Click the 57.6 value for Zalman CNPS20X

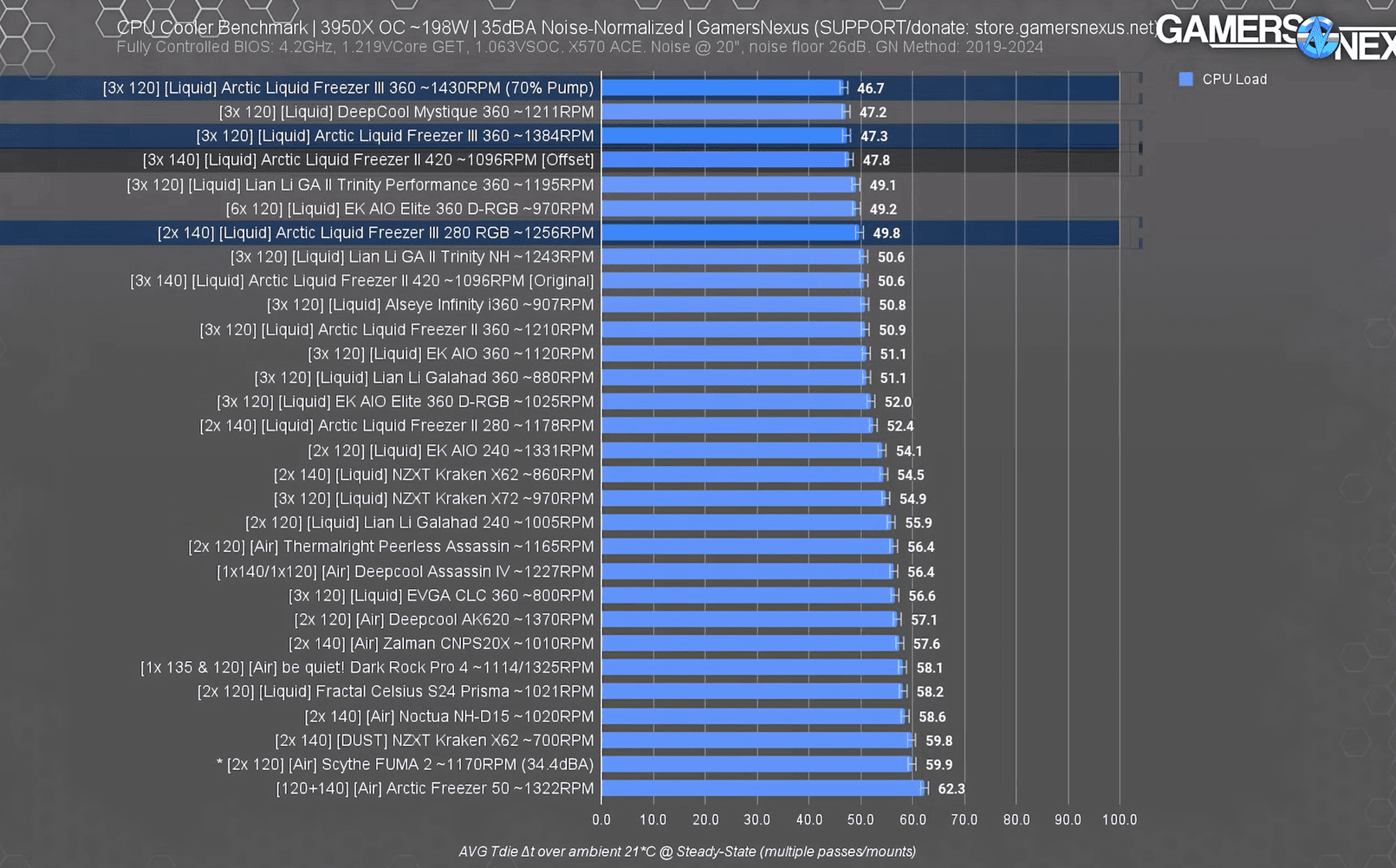[926, 645]
